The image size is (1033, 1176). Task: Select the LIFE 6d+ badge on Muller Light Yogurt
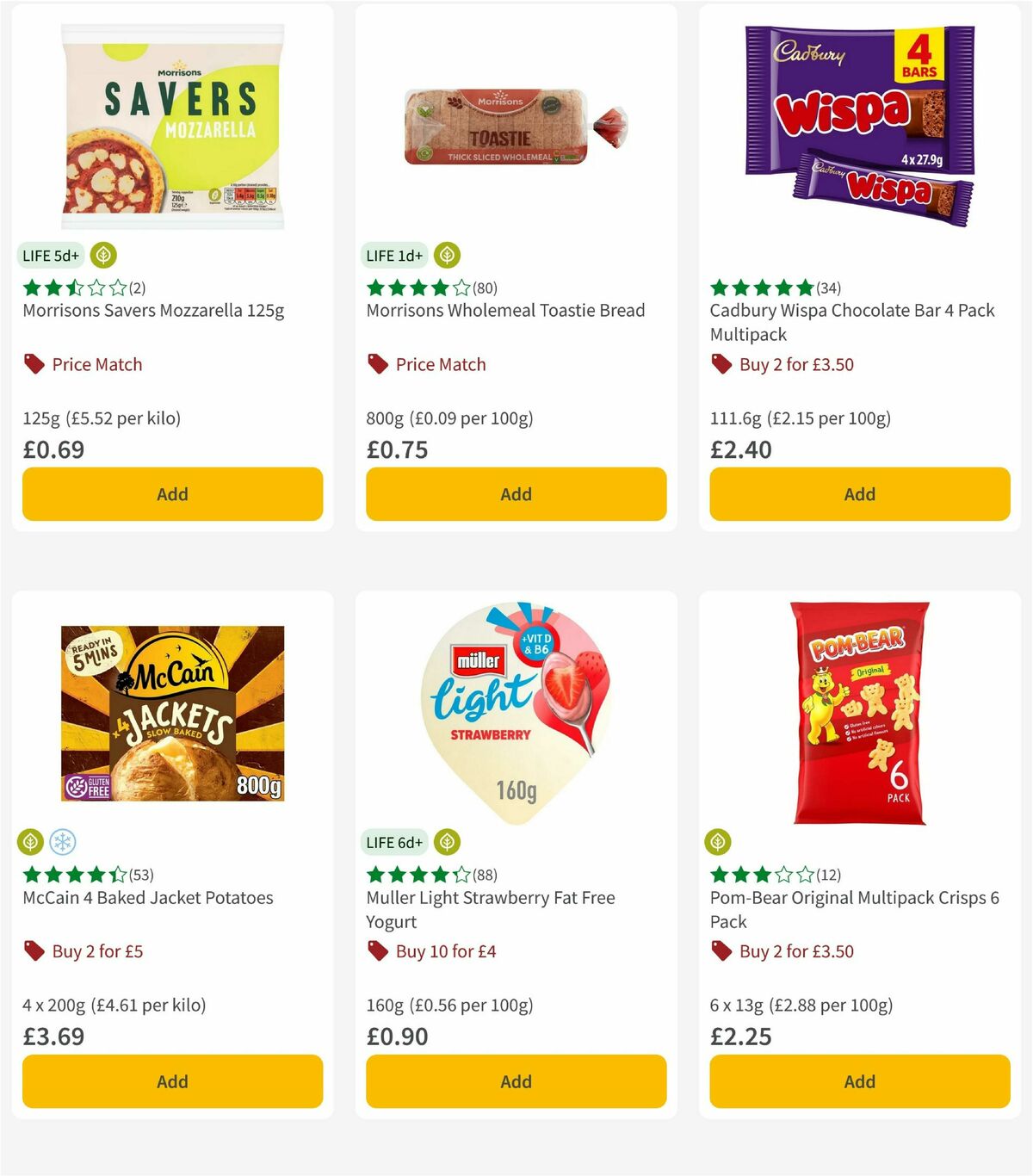click(393, 842)
